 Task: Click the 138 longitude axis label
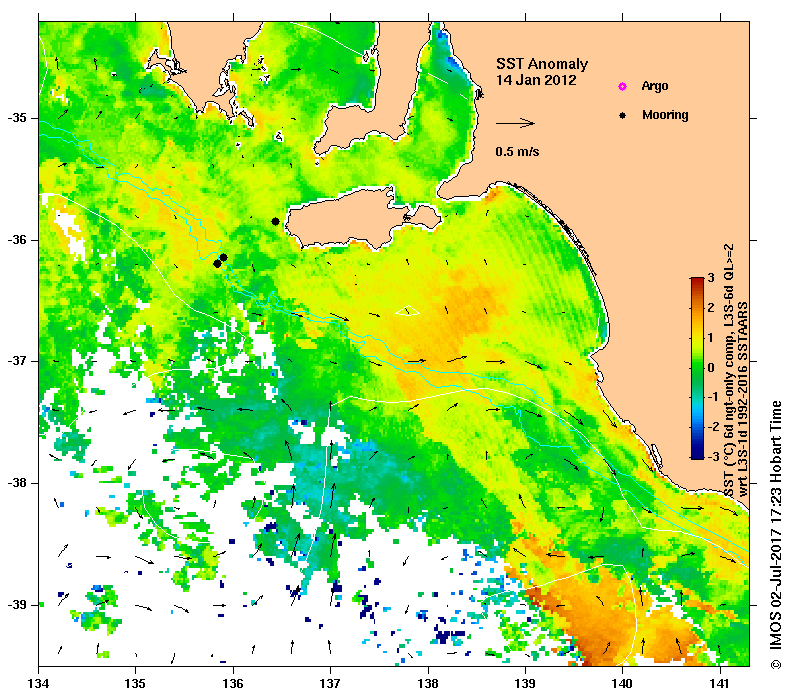[428, 684]
